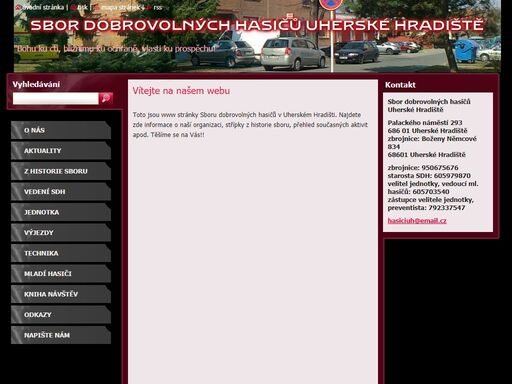Image resolution: width=512 pixels, height=384 pixels.
Task: Go to Z HISTORIE SBORU page
Action: [x=61, y=171]
